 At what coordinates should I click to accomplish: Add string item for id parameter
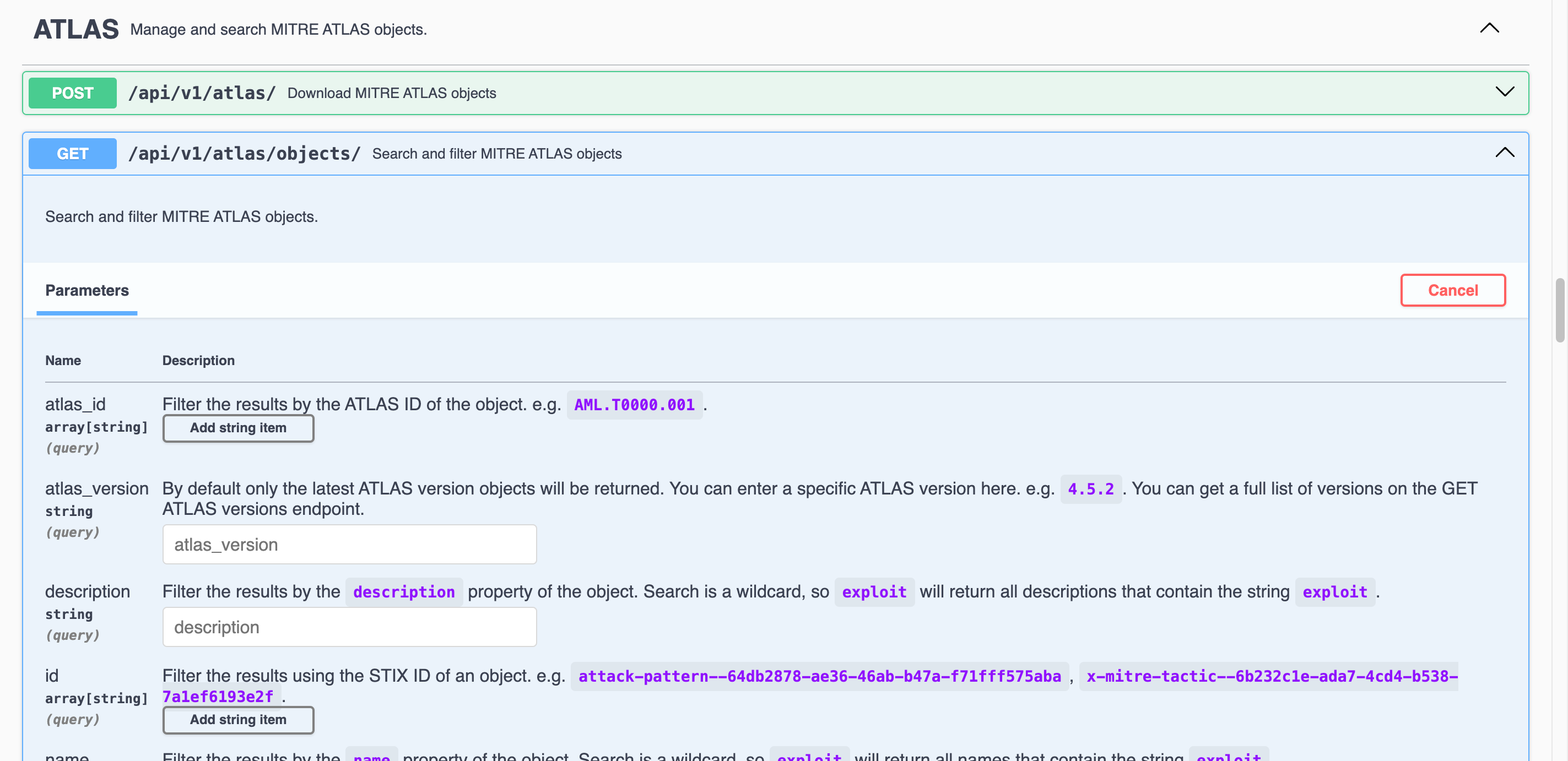point(238,720)
